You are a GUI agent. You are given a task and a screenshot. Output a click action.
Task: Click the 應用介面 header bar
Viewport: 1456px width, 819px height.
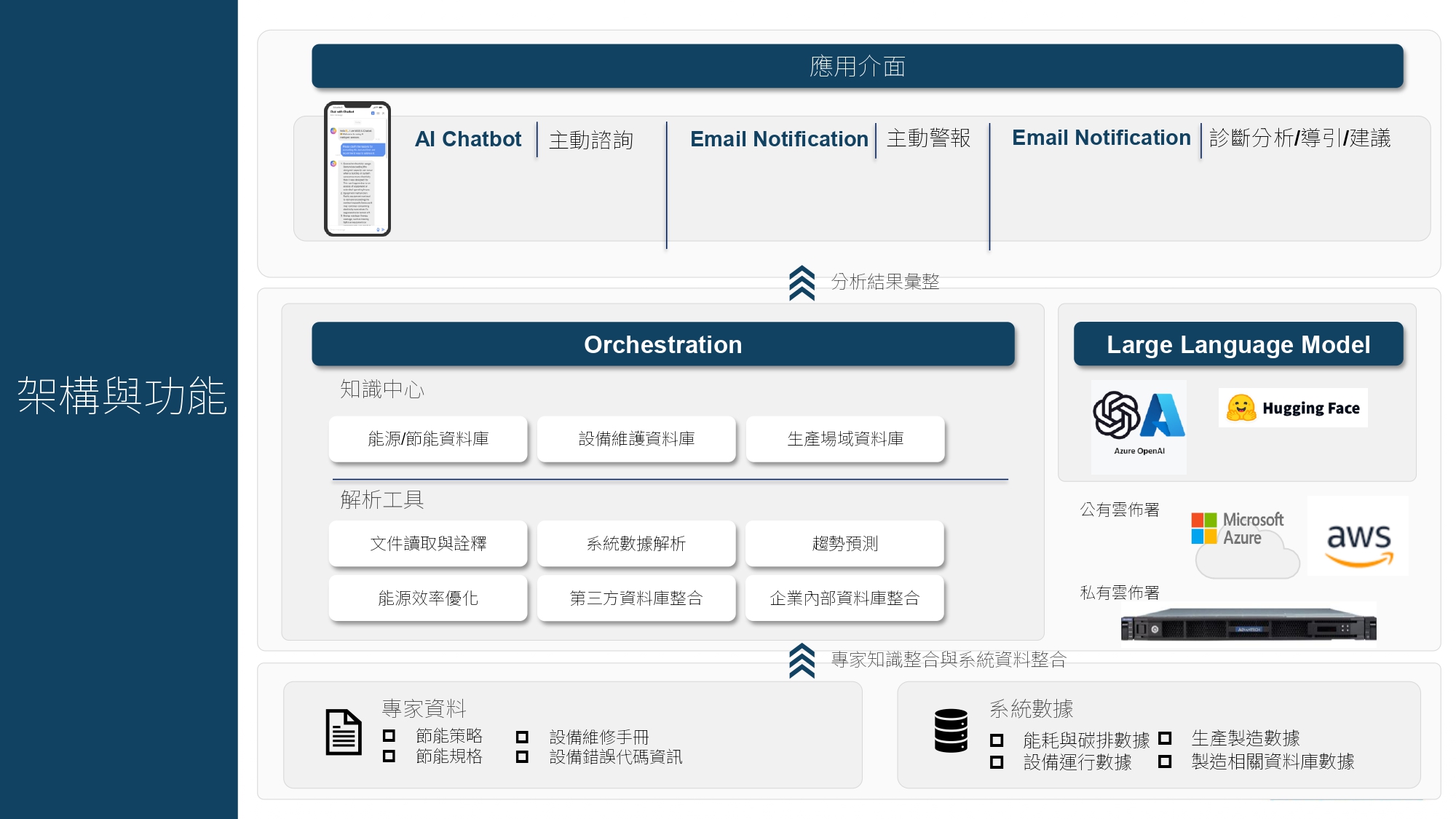(857, 66)
